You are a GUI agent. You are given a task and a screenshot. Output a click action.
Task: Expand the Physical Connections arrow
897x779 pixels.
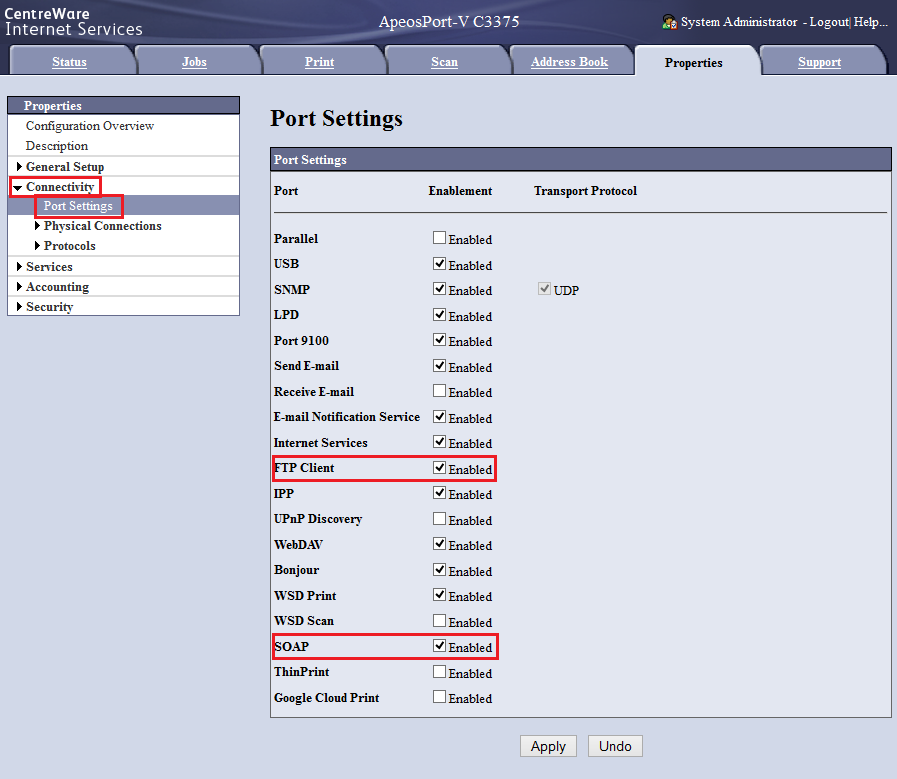[x=37, y=226]
